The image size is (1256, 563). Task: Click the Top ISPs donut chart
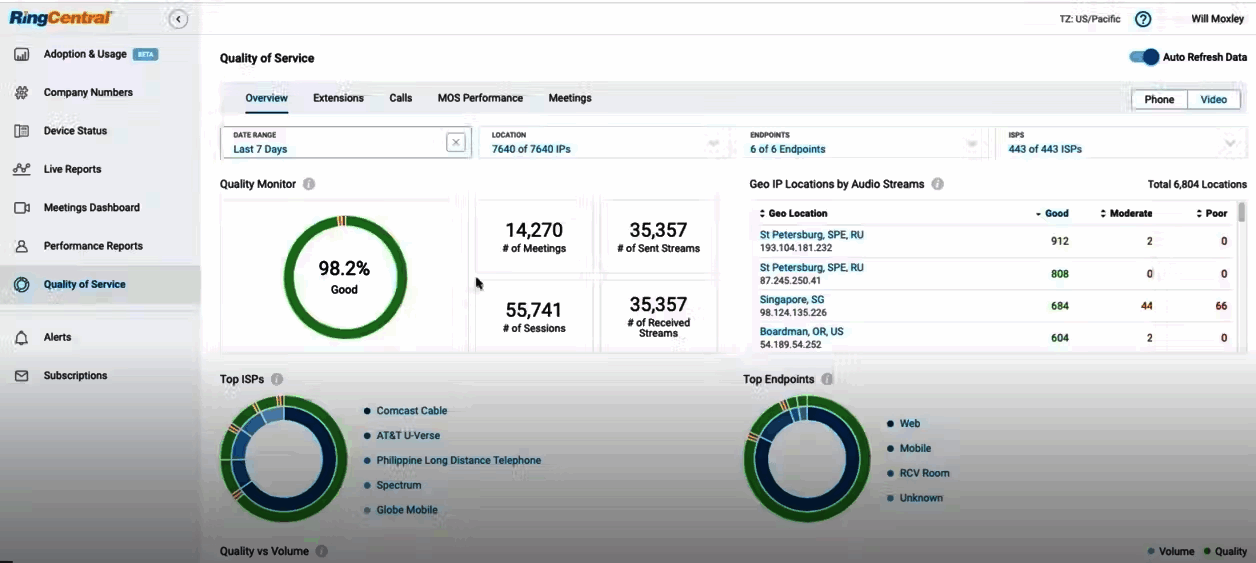pyautogui.click(x=282, y=459)
